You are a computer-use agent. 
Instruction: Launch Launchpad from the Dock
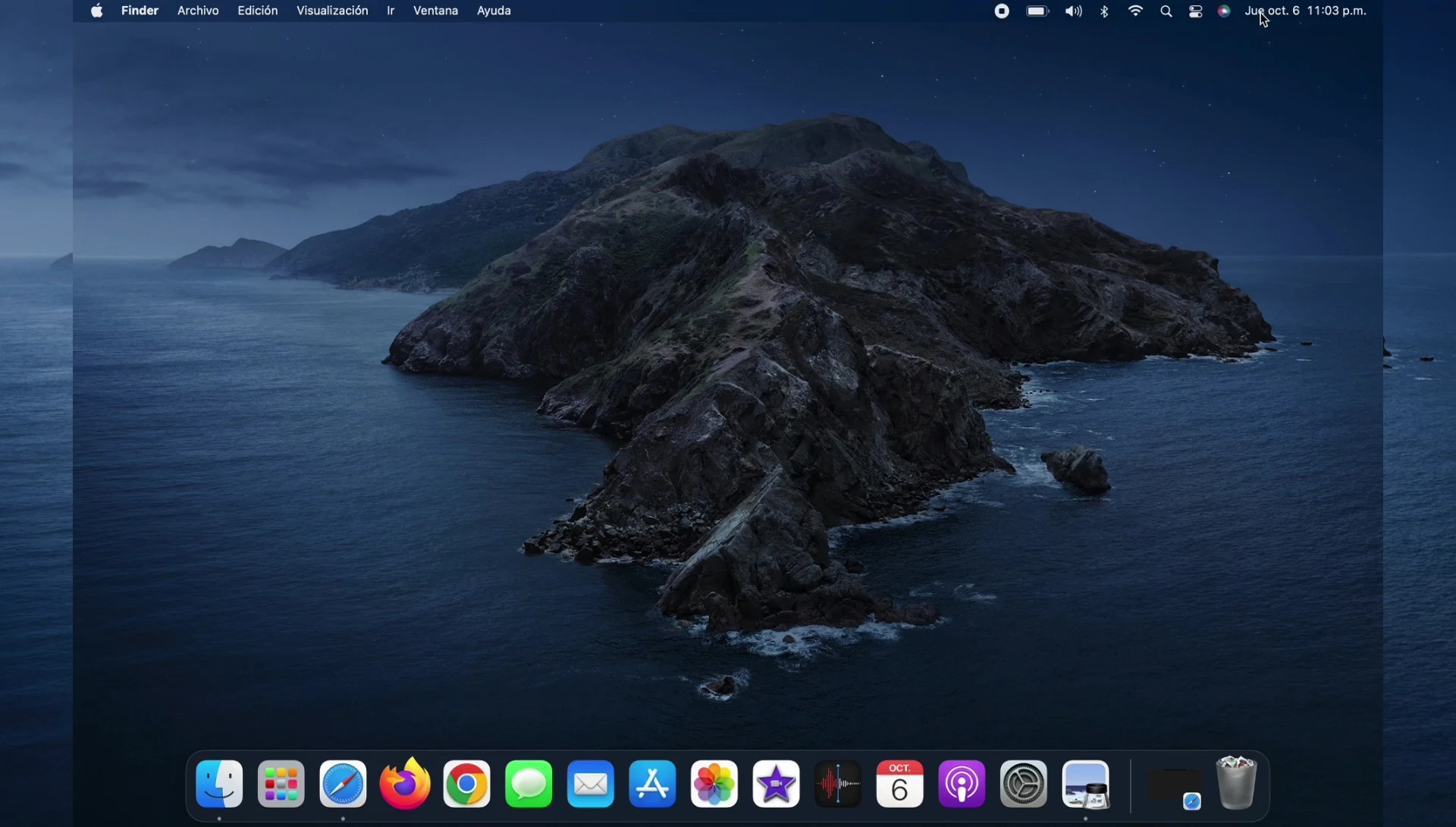pos(281,785)
